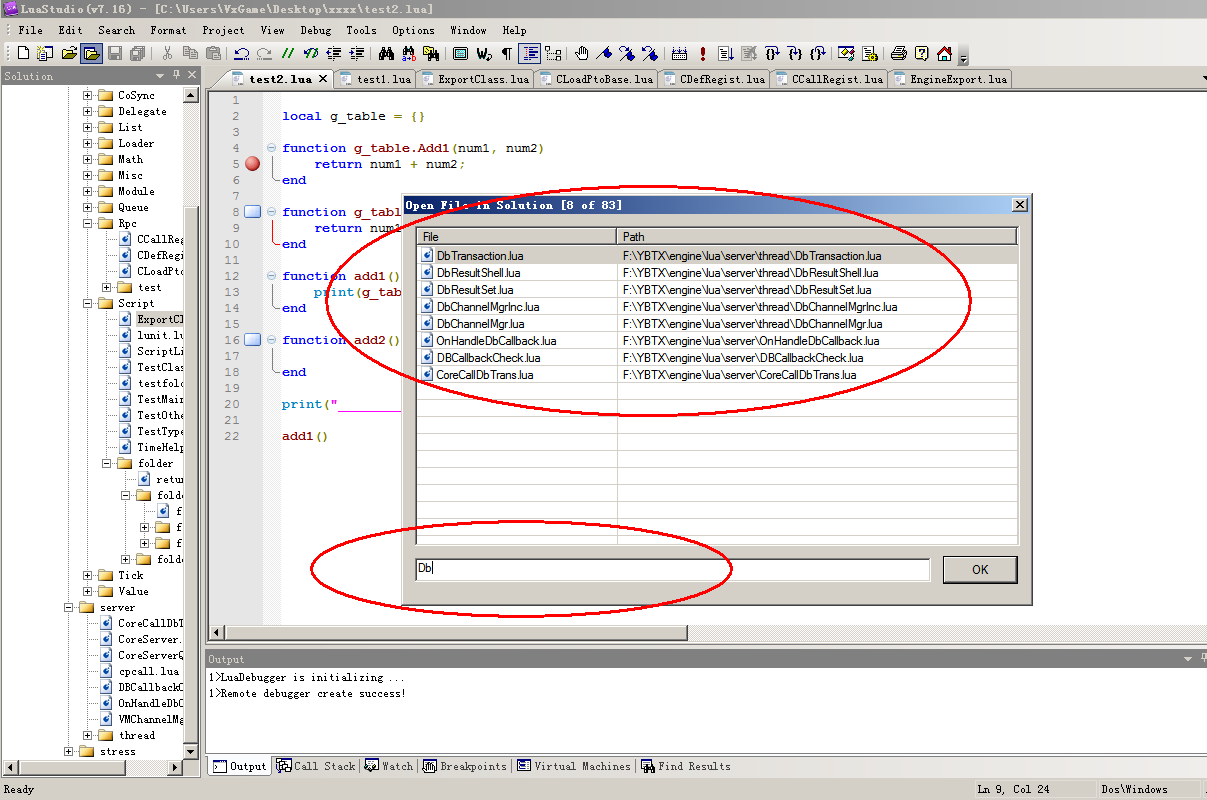This screenshot has height=800, width=1207.
Task: Expand the CoSync folder in Solution tree
Action: tap(88, 96)
